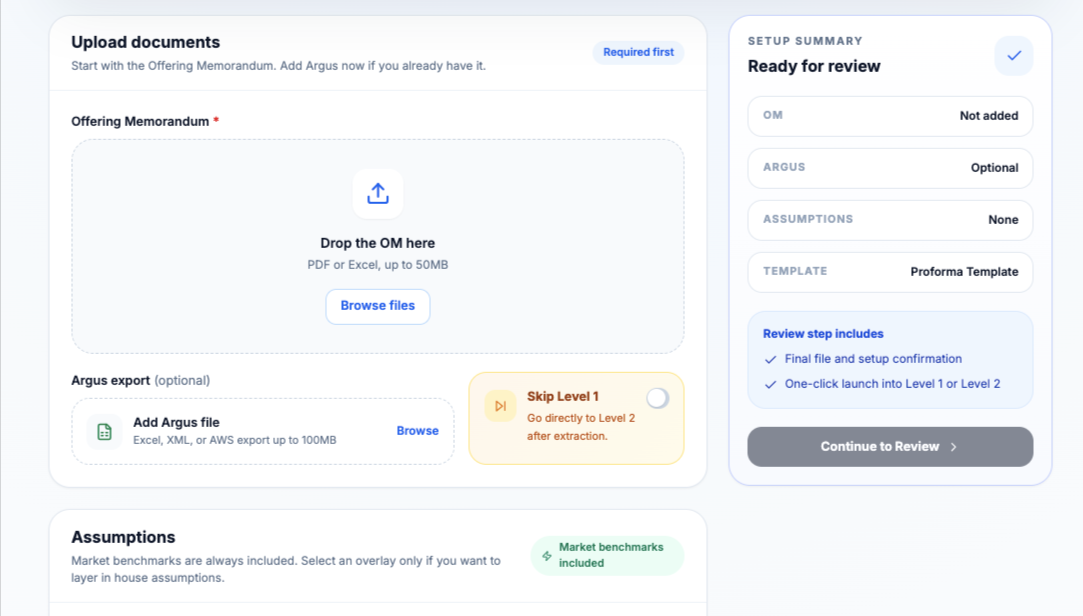This screenshot has height=616, width=1083.
Task: Click the Market benchmarks included badge
Action: point(608,555)
